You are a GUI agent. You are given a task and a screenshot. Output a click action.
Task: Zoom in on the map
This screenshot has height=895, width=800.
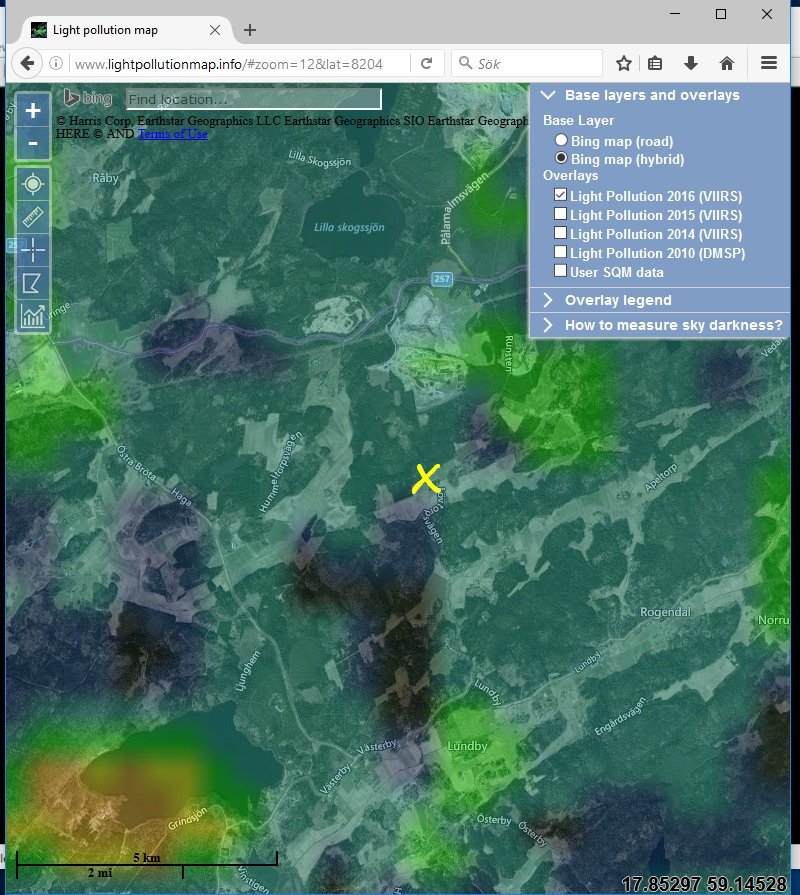33,111
